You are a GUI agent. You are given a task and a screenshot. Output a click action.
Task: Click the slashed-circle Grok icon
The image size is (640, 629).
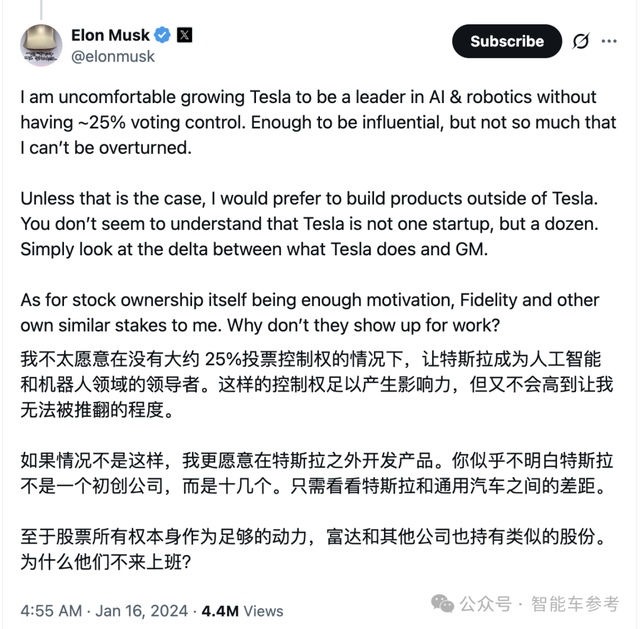tap(580, 41)
